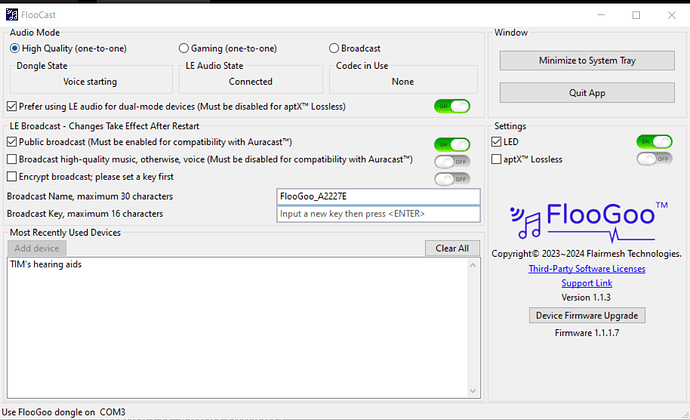Click the None codec in use value
Screen dimensions: 690x420
(x=403, y=81)
